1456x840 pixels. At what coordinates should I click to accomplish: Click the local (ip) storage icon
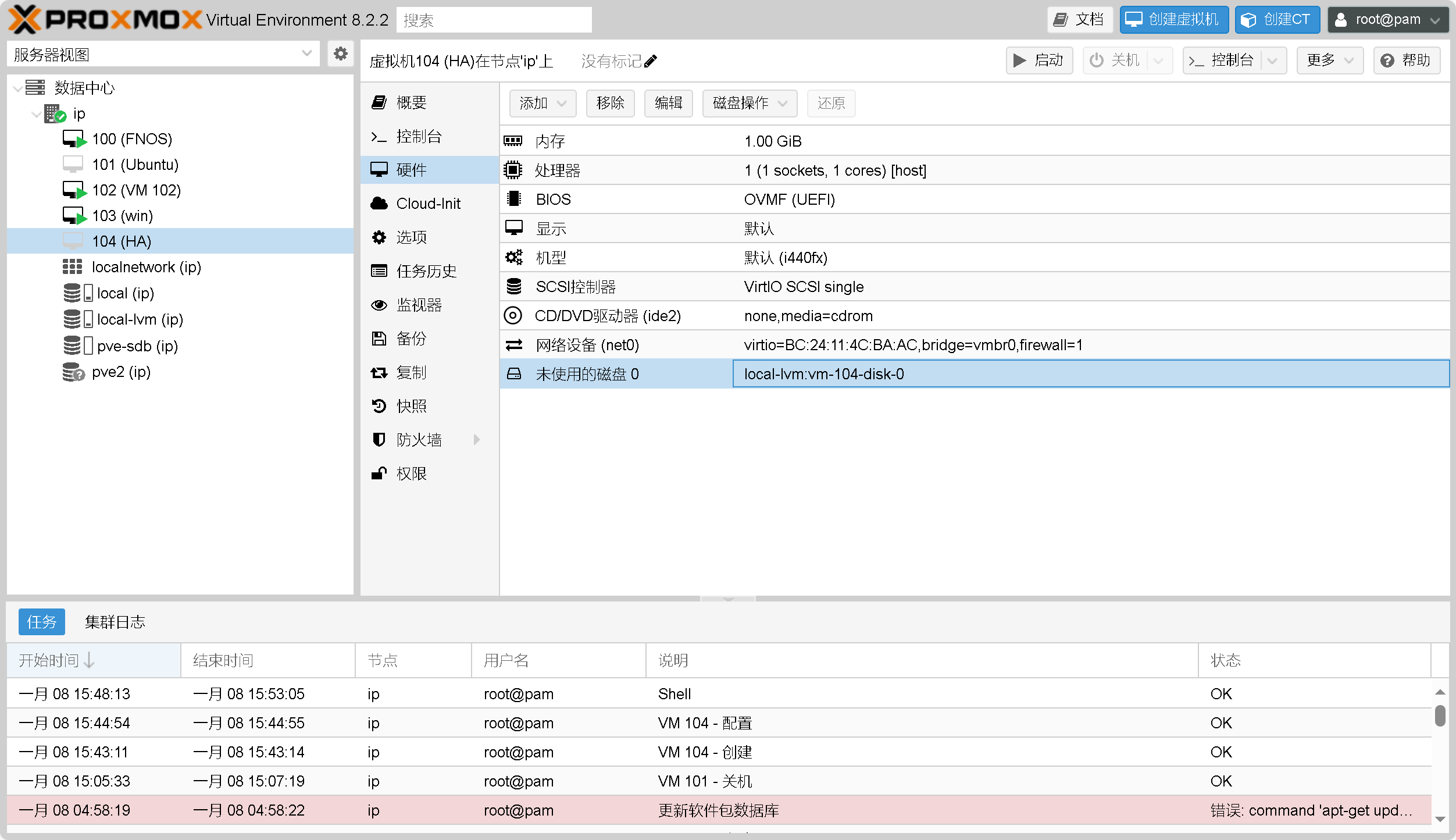pyautogui.click(x=78, y=293)
